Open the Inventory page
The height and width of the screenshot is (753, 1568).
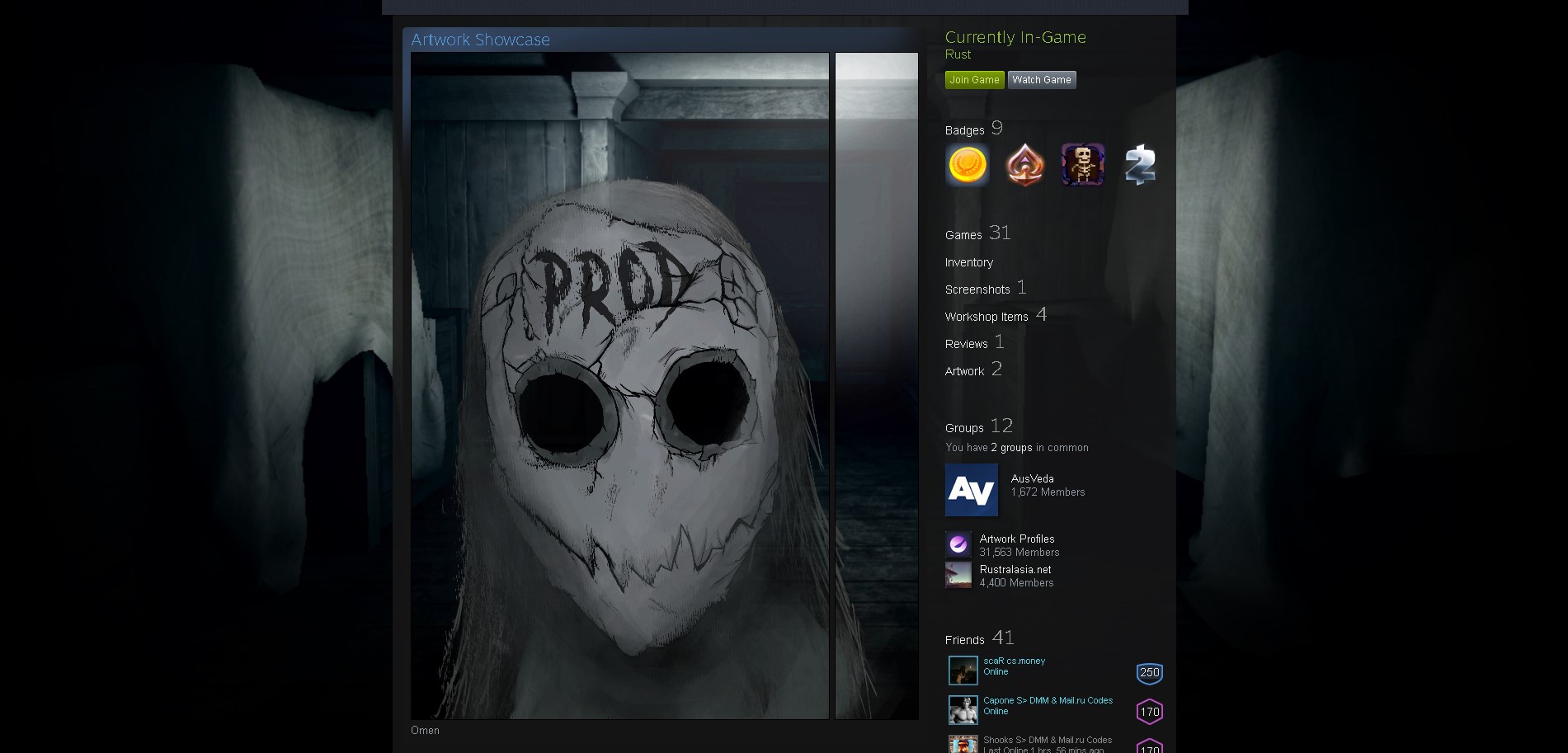click(x=969, y=262)
